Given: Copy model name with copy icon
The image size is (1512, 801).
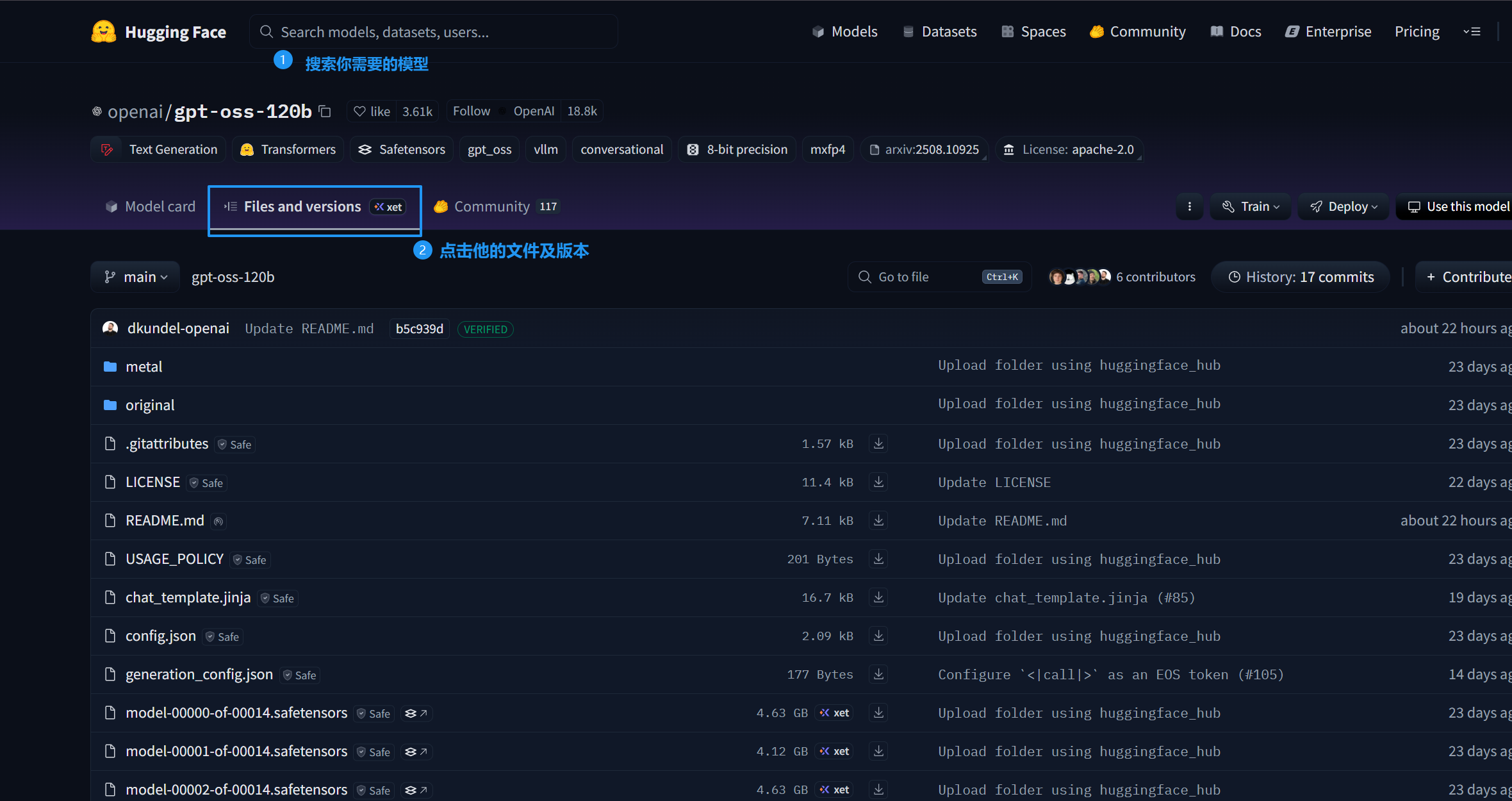Looking at the screenshot, I should click(x=325, y=111).
